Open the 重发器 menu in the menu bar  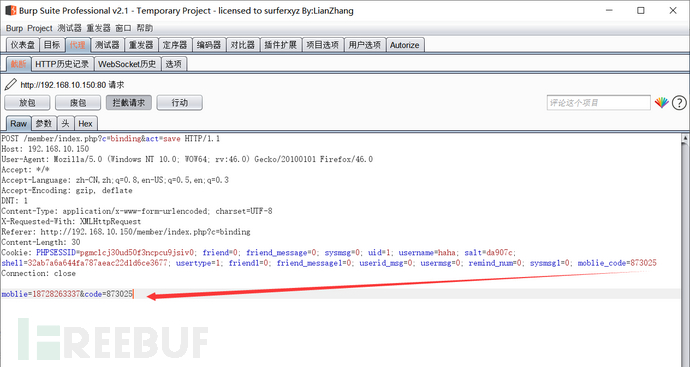(x=98, y=28)
